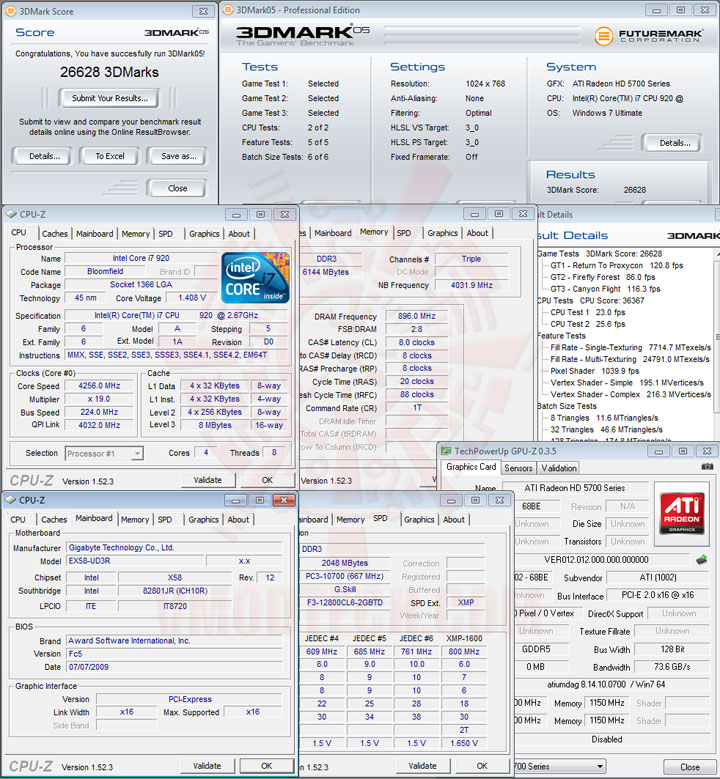720x779 pixels.
Task: Select Pixel Shader result row
Action: 594,371
